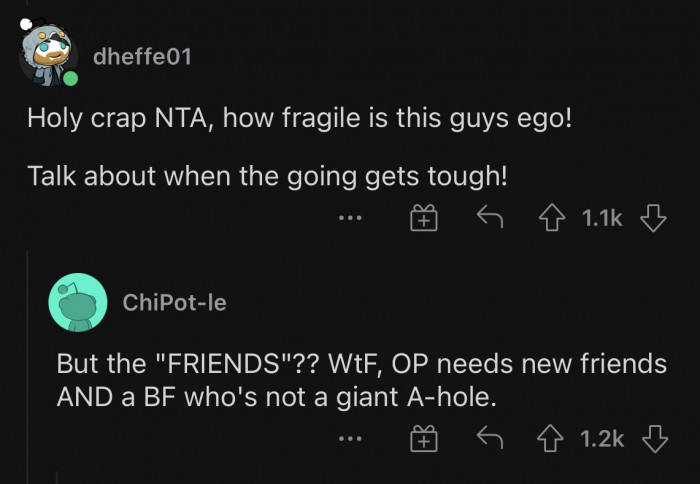This screenshot has height=484, width=700.
Task: Click the 1.2k vote score
Action: pos(602,439)
